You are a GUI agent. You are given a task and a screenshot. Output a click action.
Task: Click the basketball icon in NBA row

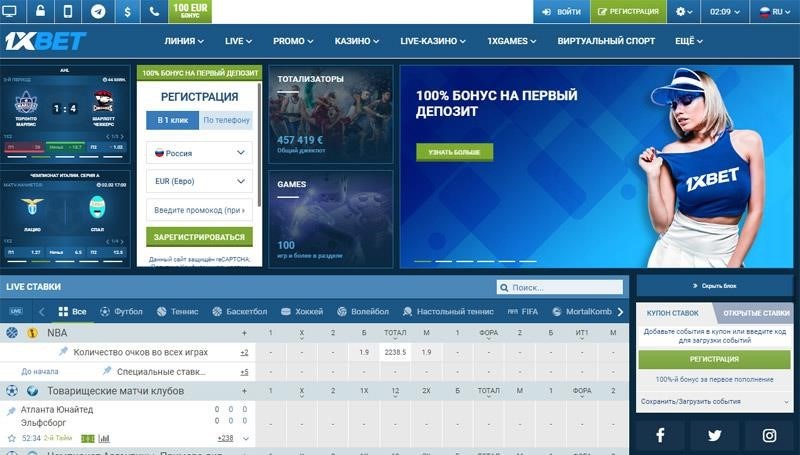tap(12, 333)
